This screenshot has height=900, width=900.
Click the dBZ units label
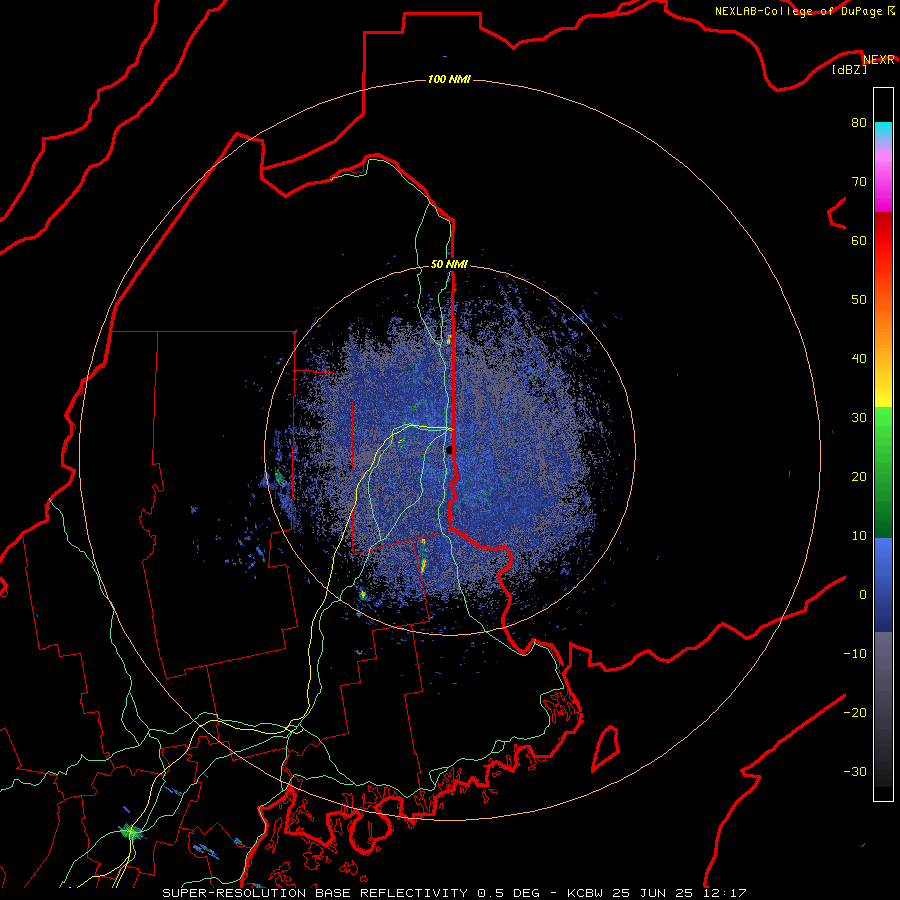[849, 70]
